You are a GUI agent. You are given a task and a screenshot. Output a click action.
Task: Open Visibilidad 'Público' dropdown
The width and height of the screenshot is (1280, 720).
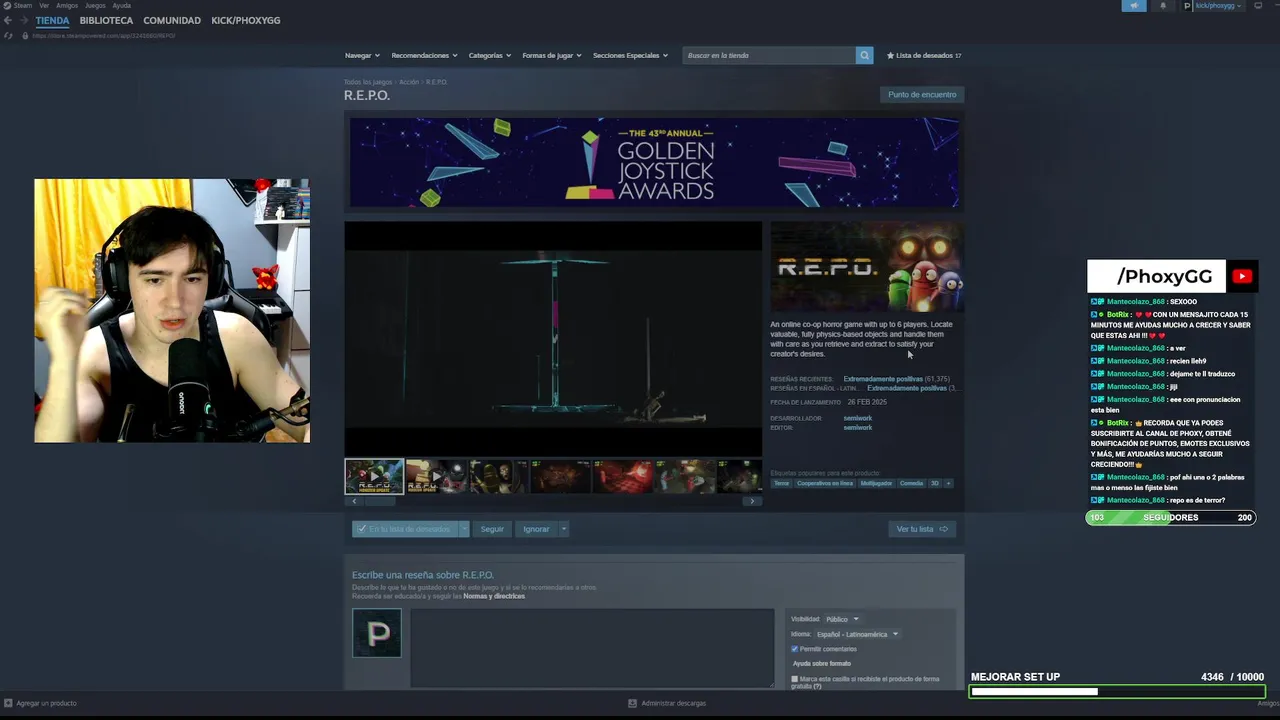[x=841, y=619]
